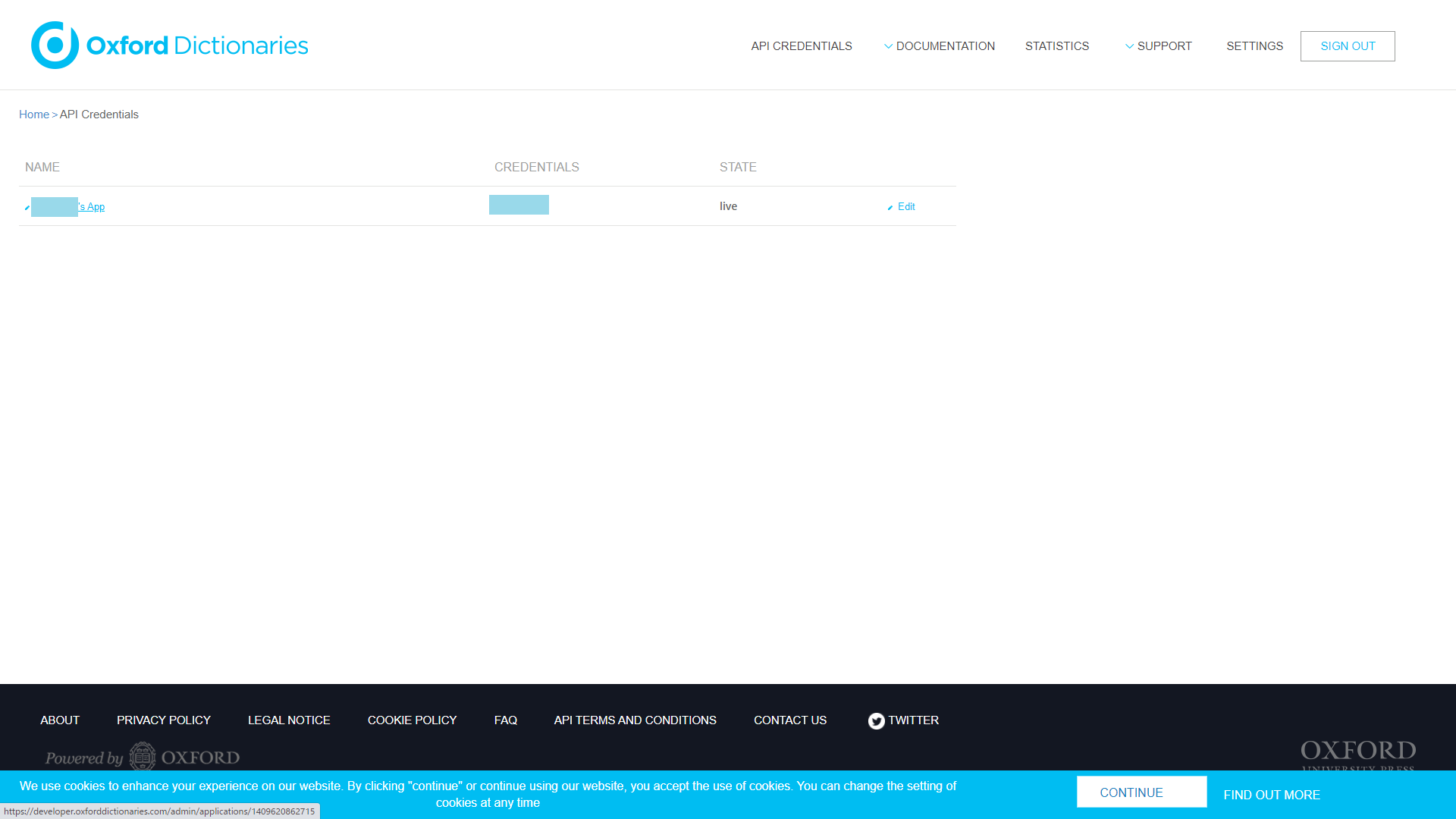Click the Powered by Oxford crest logo
This screenshot has height=819, width=1456.
(x=143, y=757)
